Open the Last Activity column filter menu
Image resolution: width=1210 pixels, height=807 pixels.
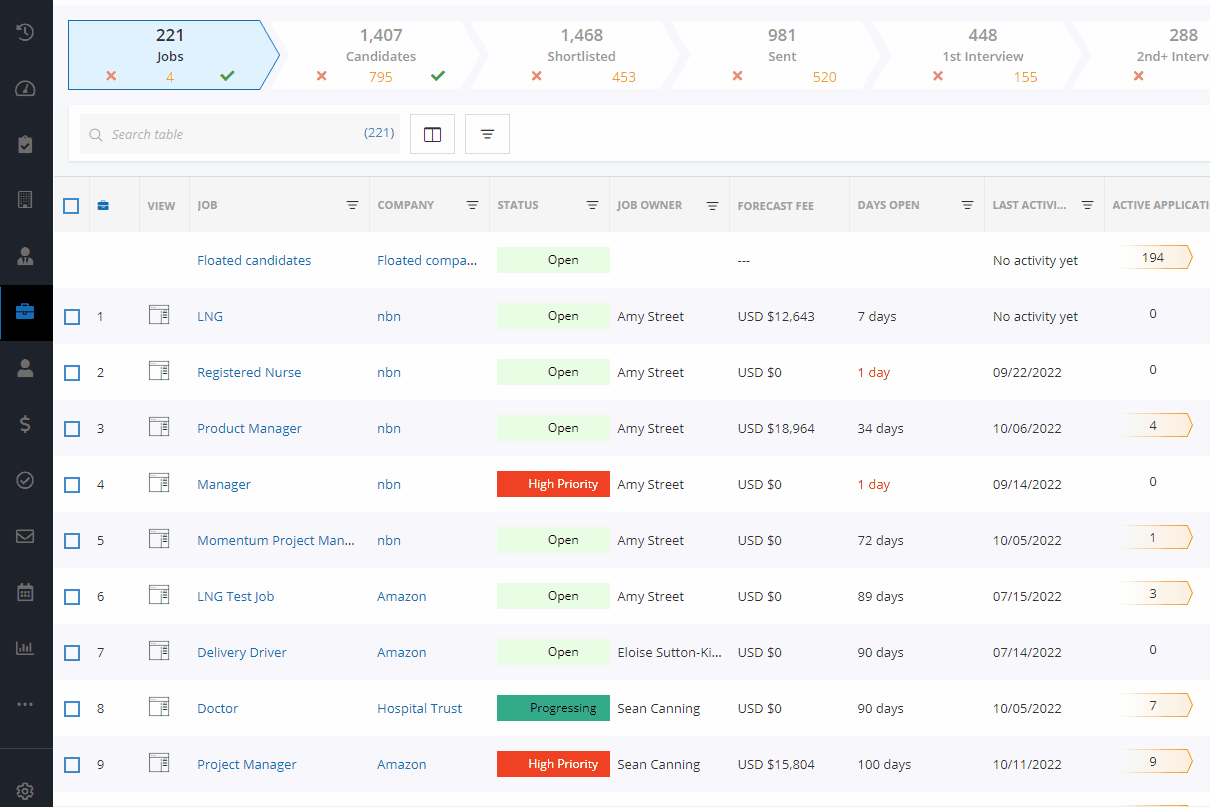pos(1087,205)
